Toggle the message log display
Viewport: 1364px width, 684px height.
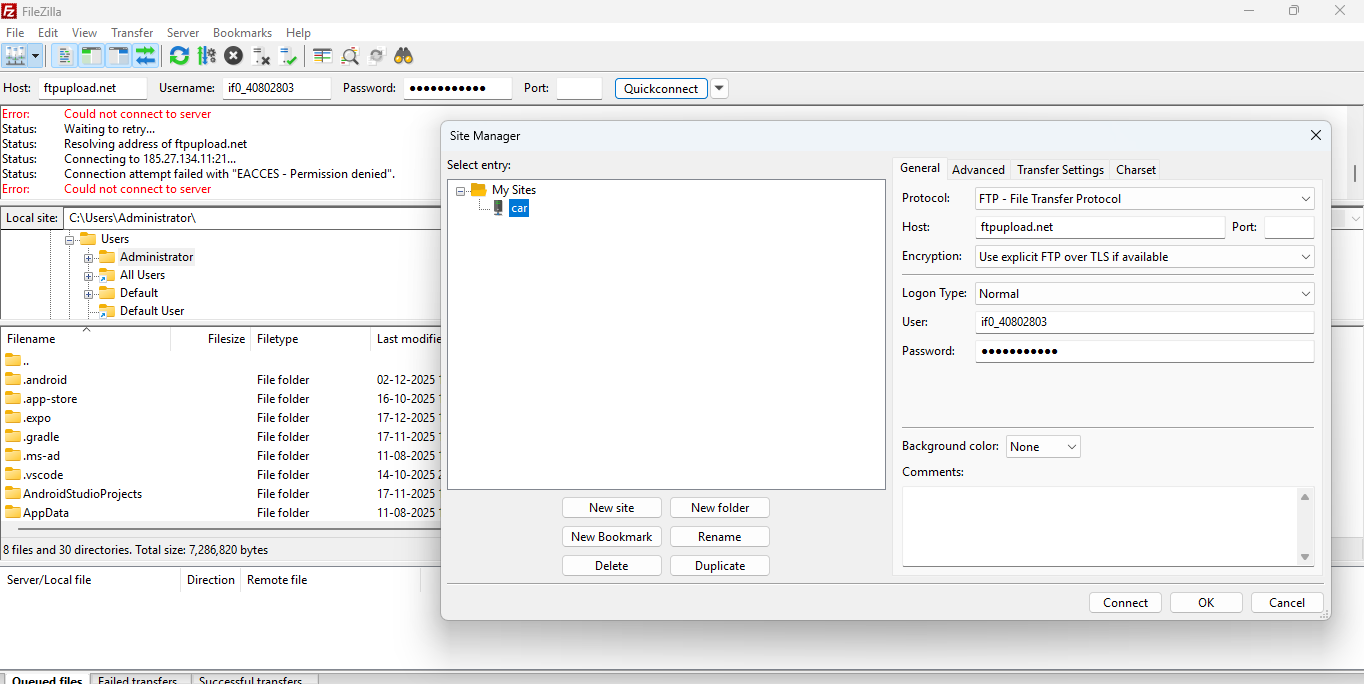click(64, 56)
